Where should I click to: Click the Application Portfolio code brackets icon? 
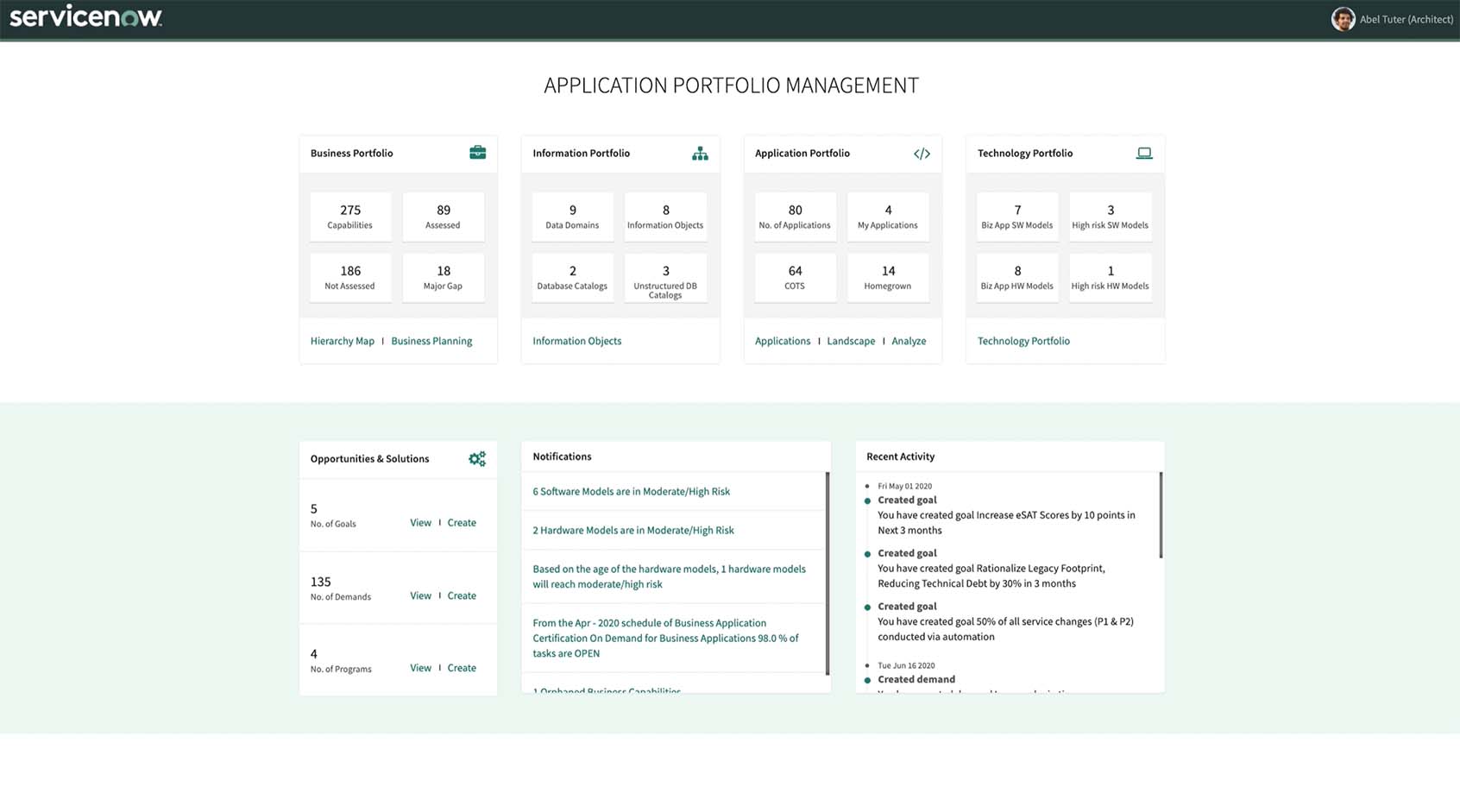(x=922, y=154)
